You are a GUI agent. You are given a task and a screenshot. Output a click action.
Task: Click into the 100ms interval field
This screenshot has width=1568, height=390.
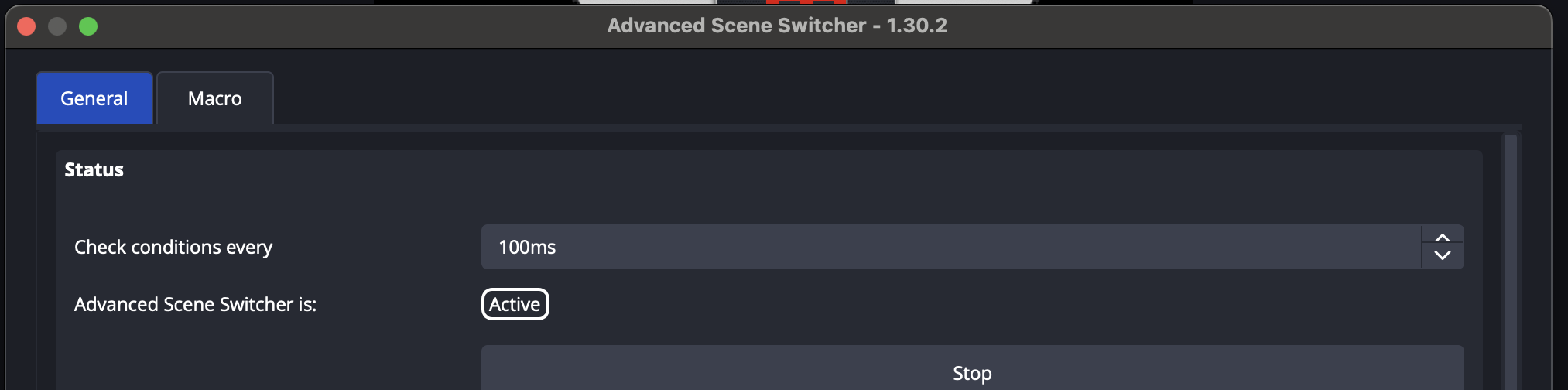[x=951, y=247]
